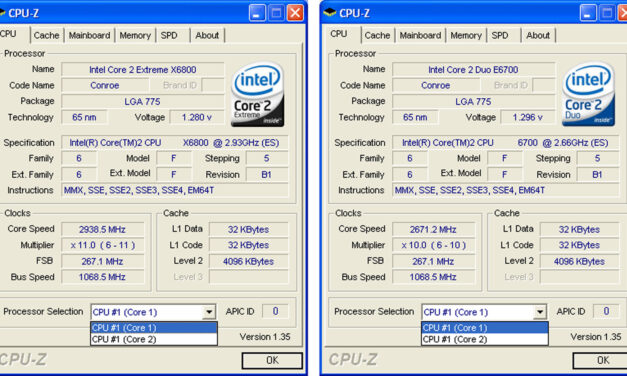Screen dimensions: 627x376
Task: Click the Intel Core 2 Duo E6700 name field
Action: 473,70
